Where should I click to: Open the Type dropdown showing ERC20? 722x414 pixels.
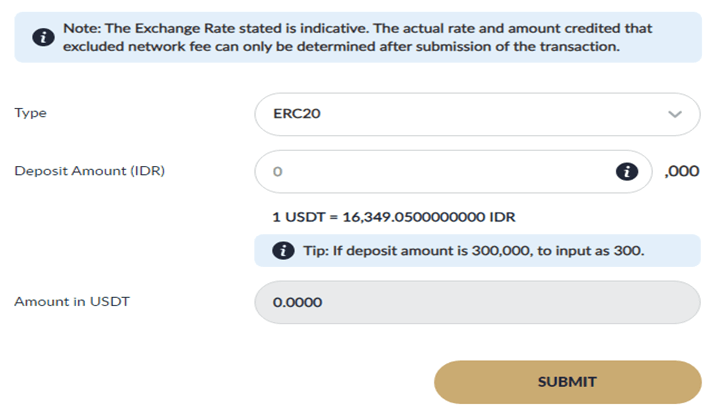pyautogui.click(x=478, y=114)
